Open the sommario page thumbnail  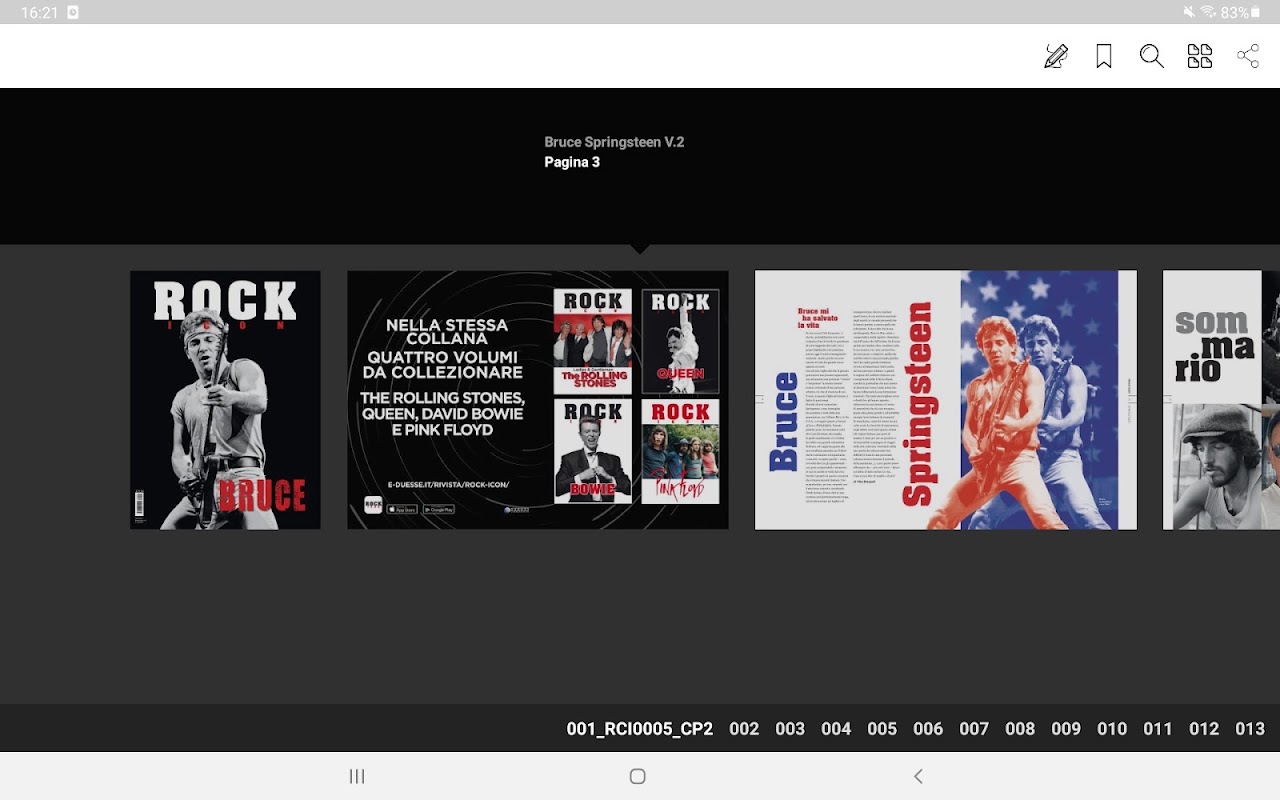tap(1221, 400)
